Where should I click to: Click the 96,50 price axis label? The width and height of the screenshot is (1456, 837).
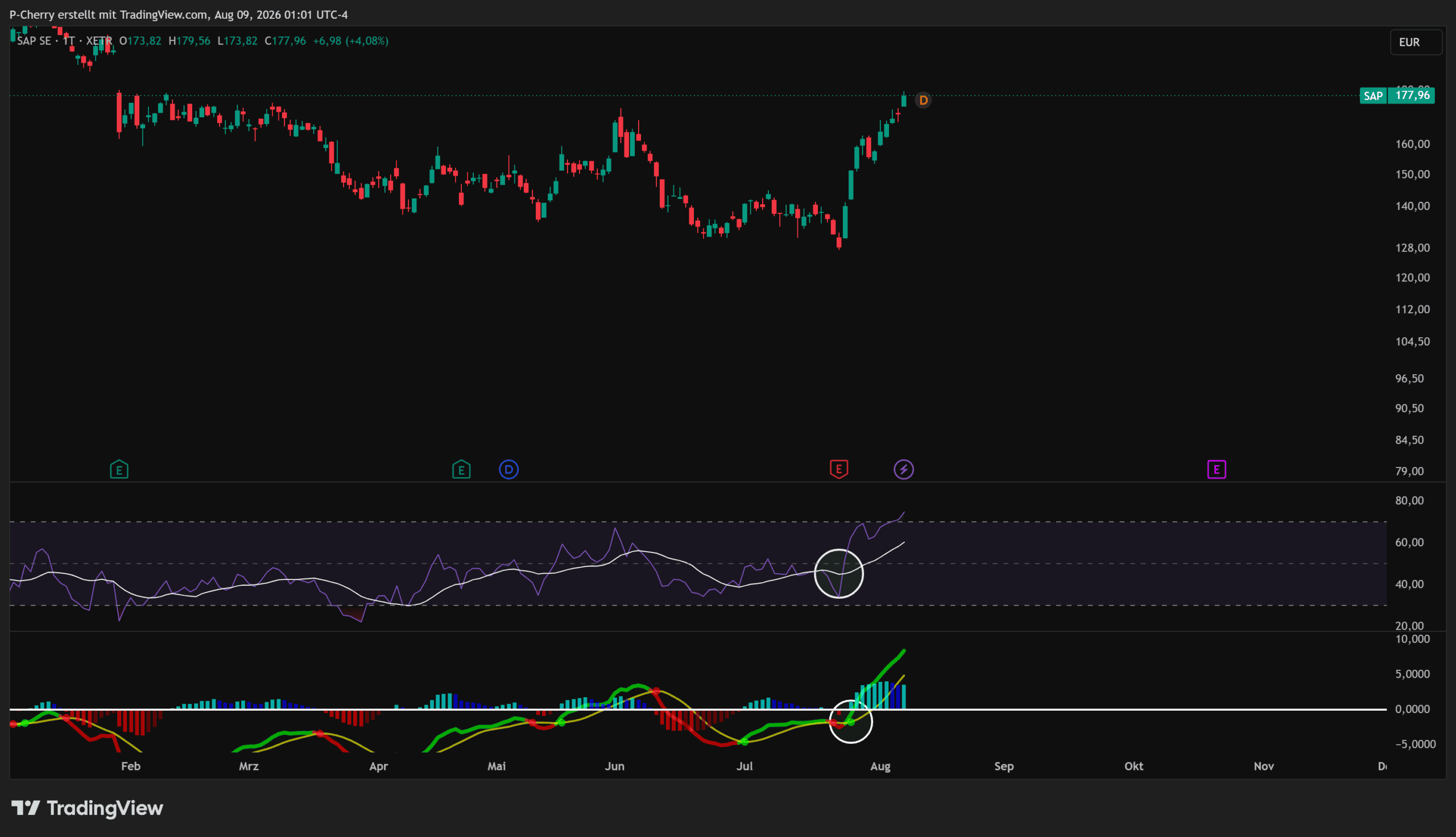pyautogui.click(x=1409, y=378)
